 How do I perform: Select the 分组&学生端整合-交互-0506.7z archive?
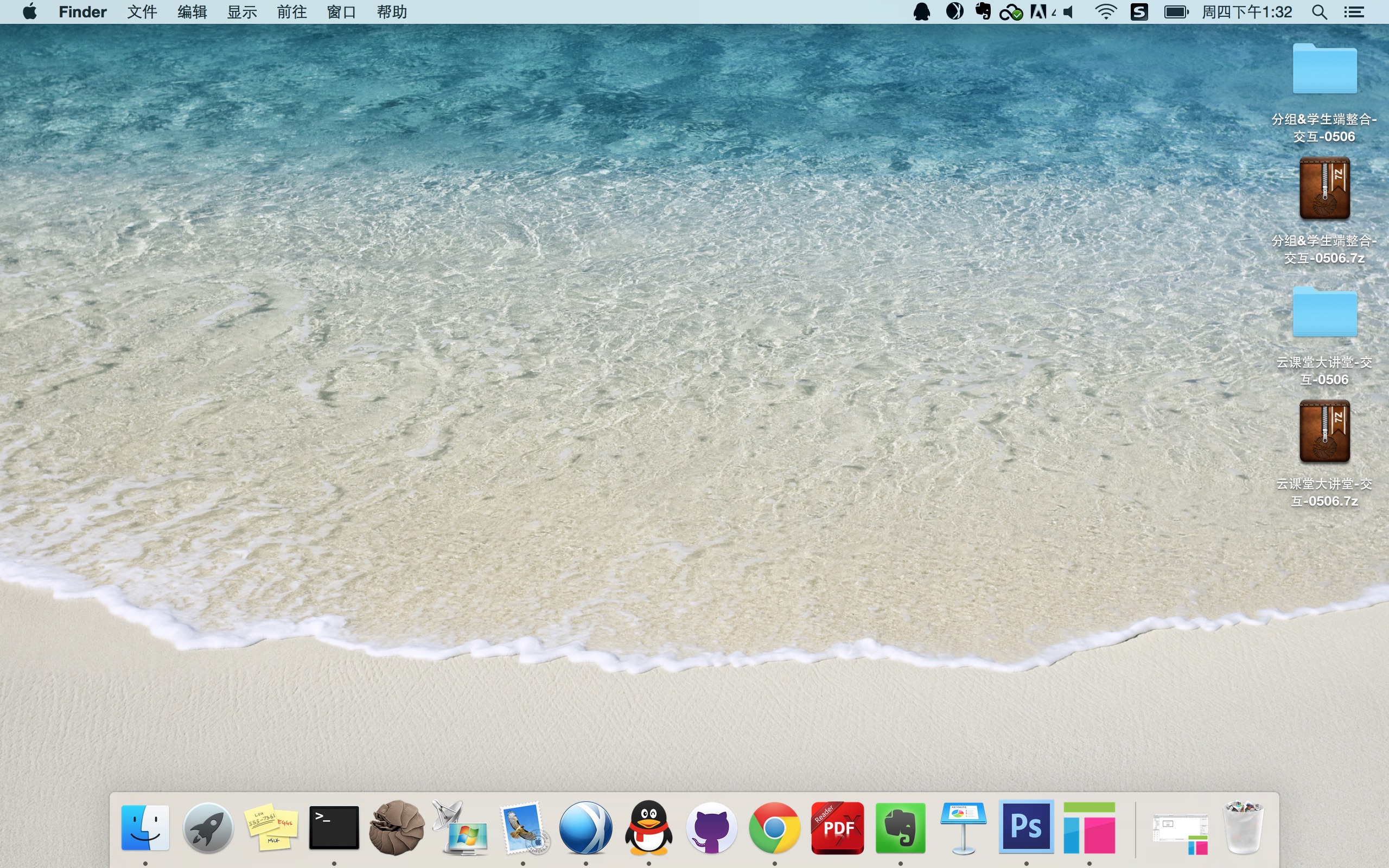[x=1324, y=211]
